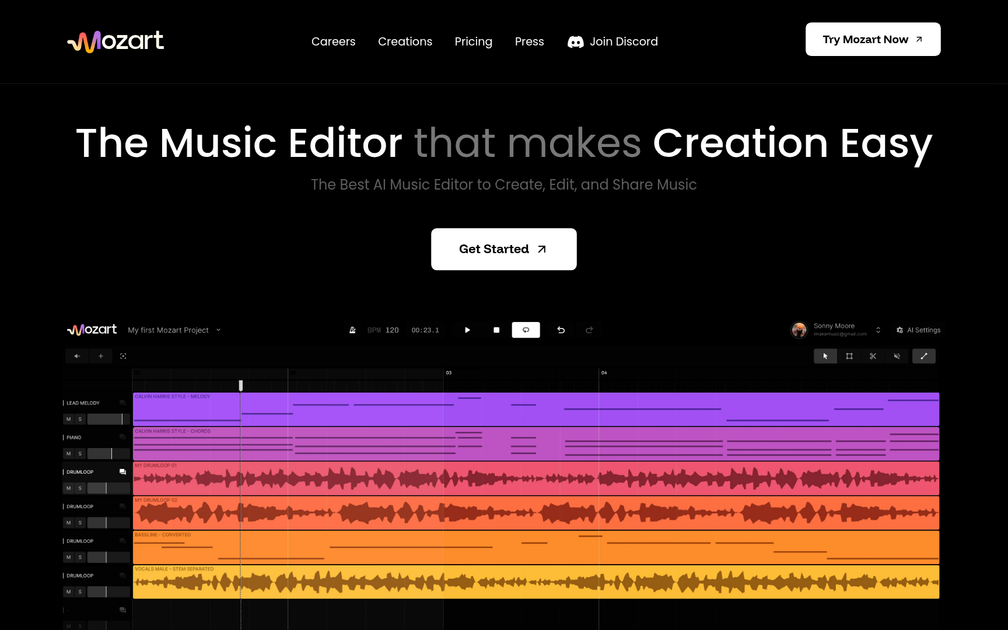Image resolution: width=1008 pixels, height=630 pixels.
Task: Activate the draw/pen tool on the toolbar
Action: (924, 356)
